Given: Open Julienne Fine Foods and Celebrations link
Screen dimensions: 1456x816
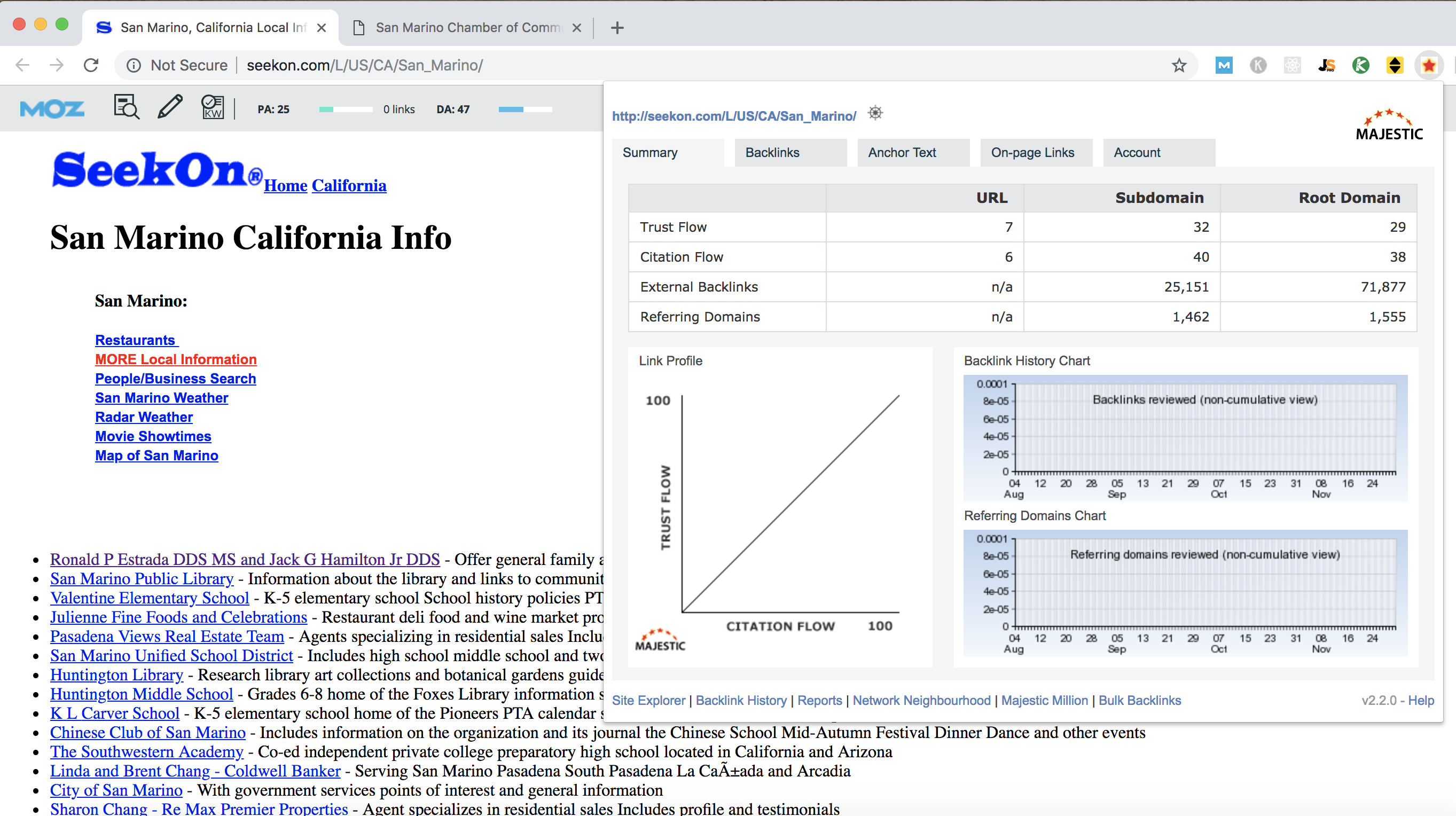Looking at the screenshot, I should tap(178, 617).
